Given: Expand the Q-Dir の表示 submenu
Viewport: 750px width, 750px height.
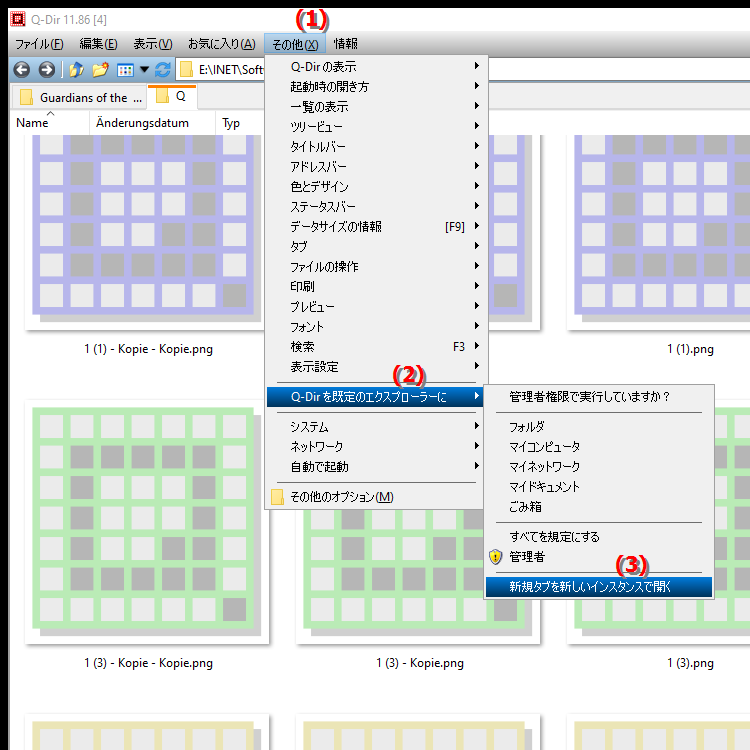Looking at the screenshot, I should (x=375, y=66).
